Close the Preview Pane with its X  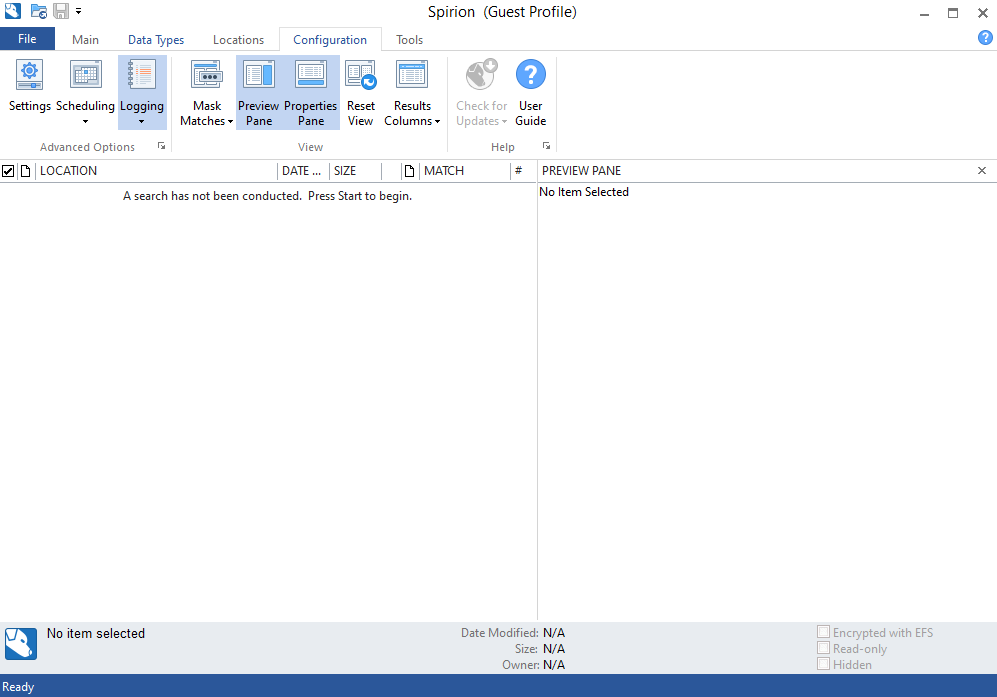pyautogui.click(x=982, y=170)
